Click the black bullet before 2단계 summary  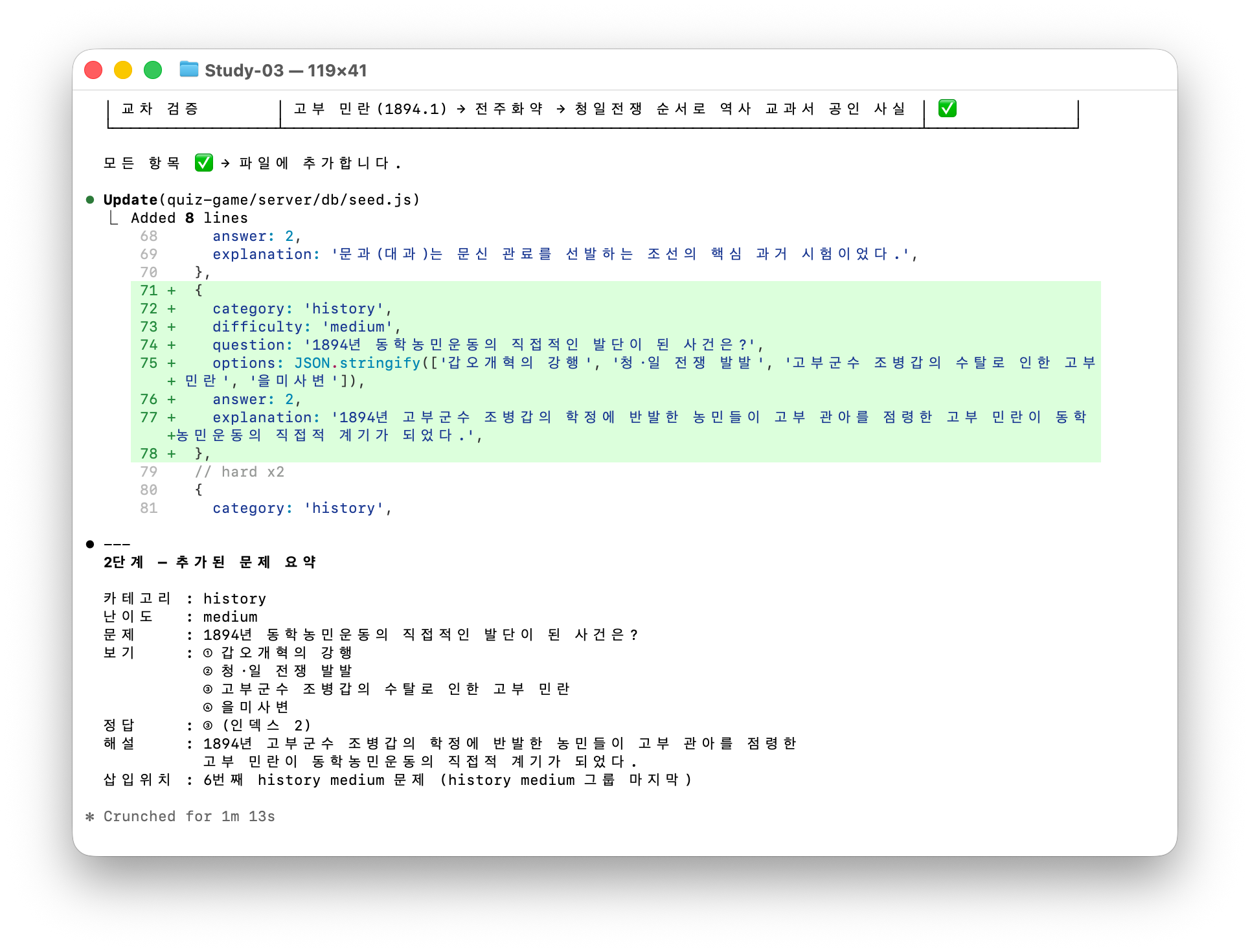90,544
